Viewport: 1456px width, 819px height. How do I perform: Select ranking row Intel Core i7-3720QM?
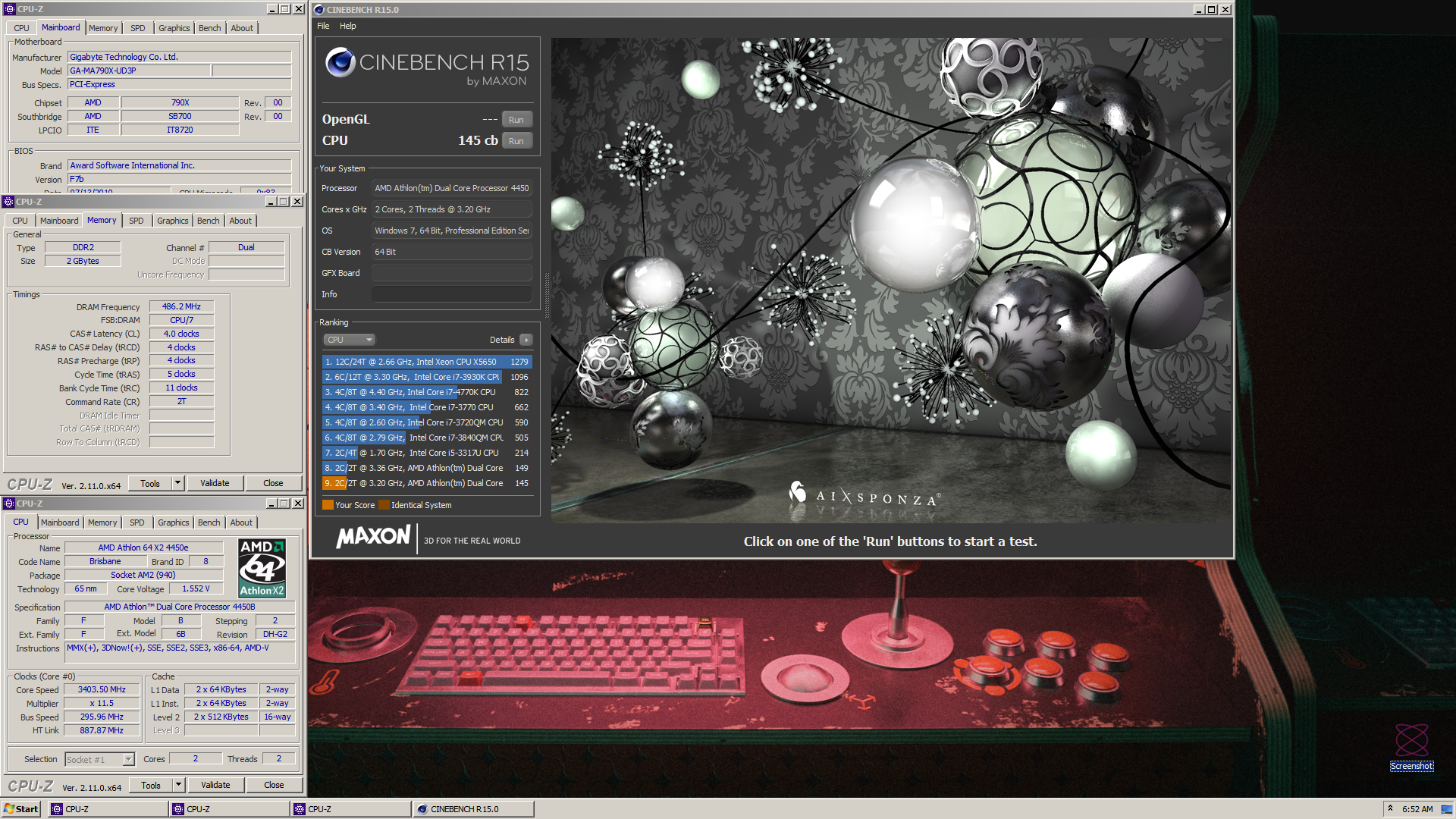pos(427,422)
